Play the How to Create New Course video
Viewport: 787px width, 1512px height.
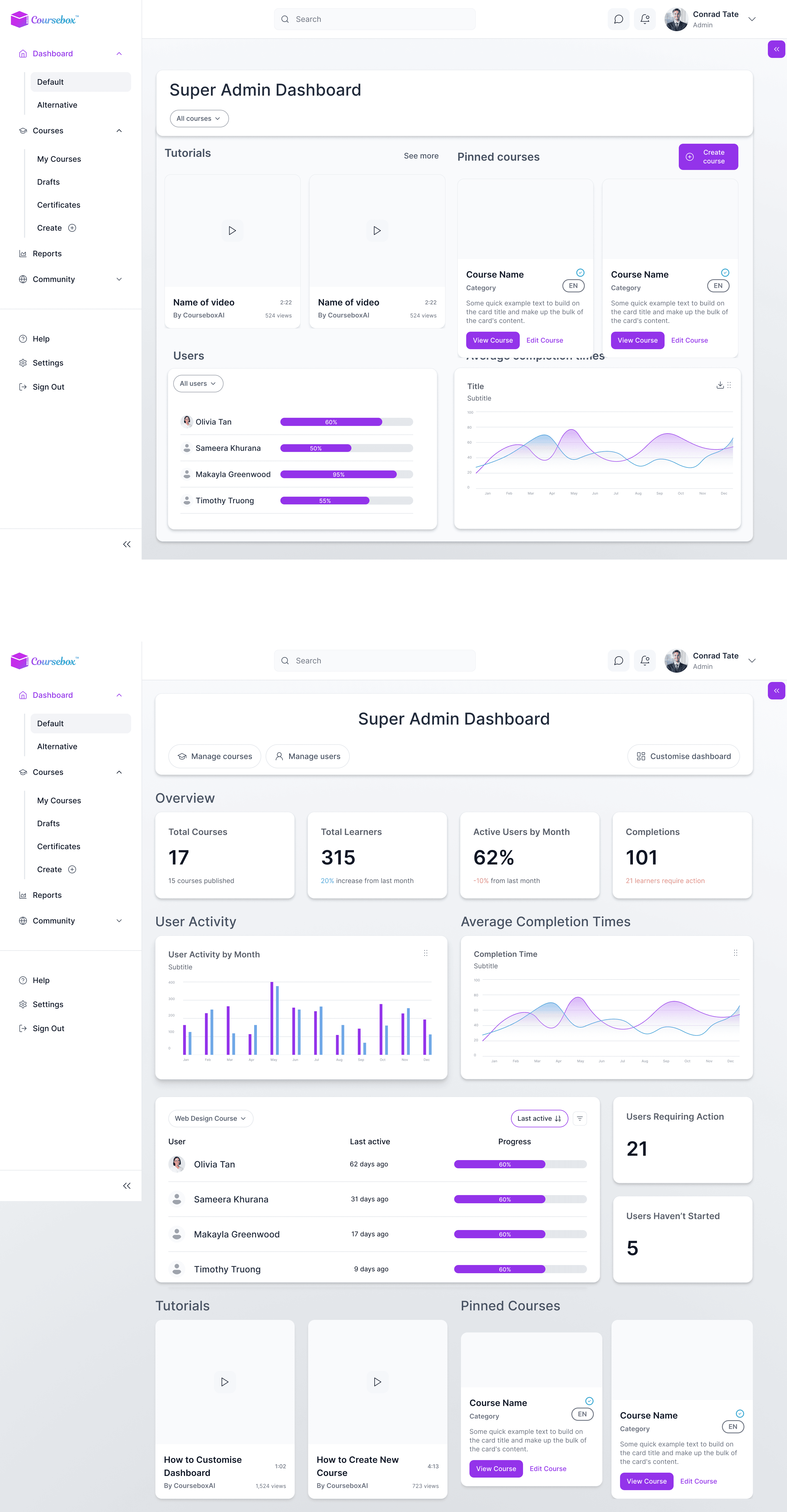(377, 1382)
